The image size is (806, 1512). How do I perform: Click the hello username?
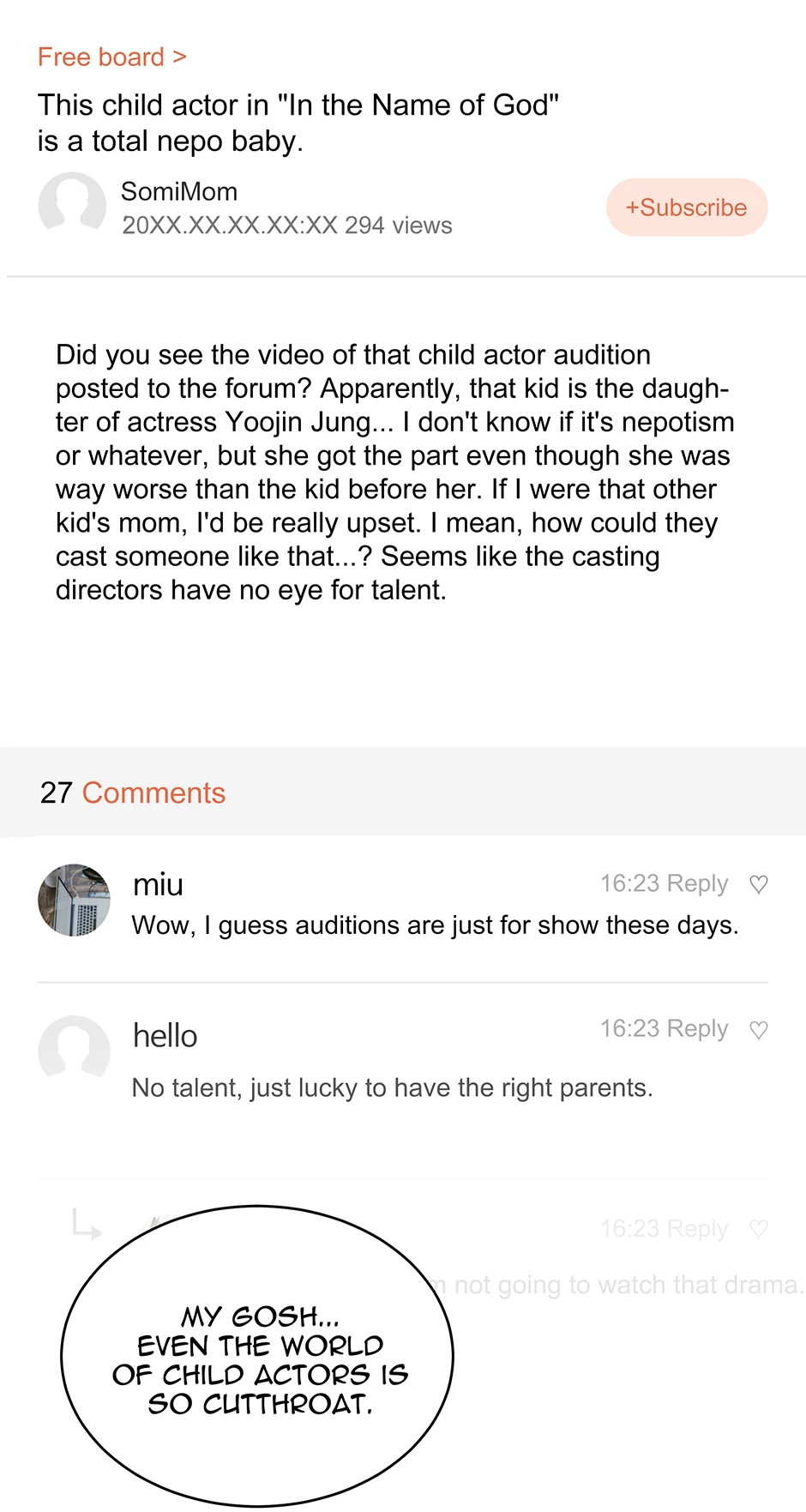pos(165,1036)
